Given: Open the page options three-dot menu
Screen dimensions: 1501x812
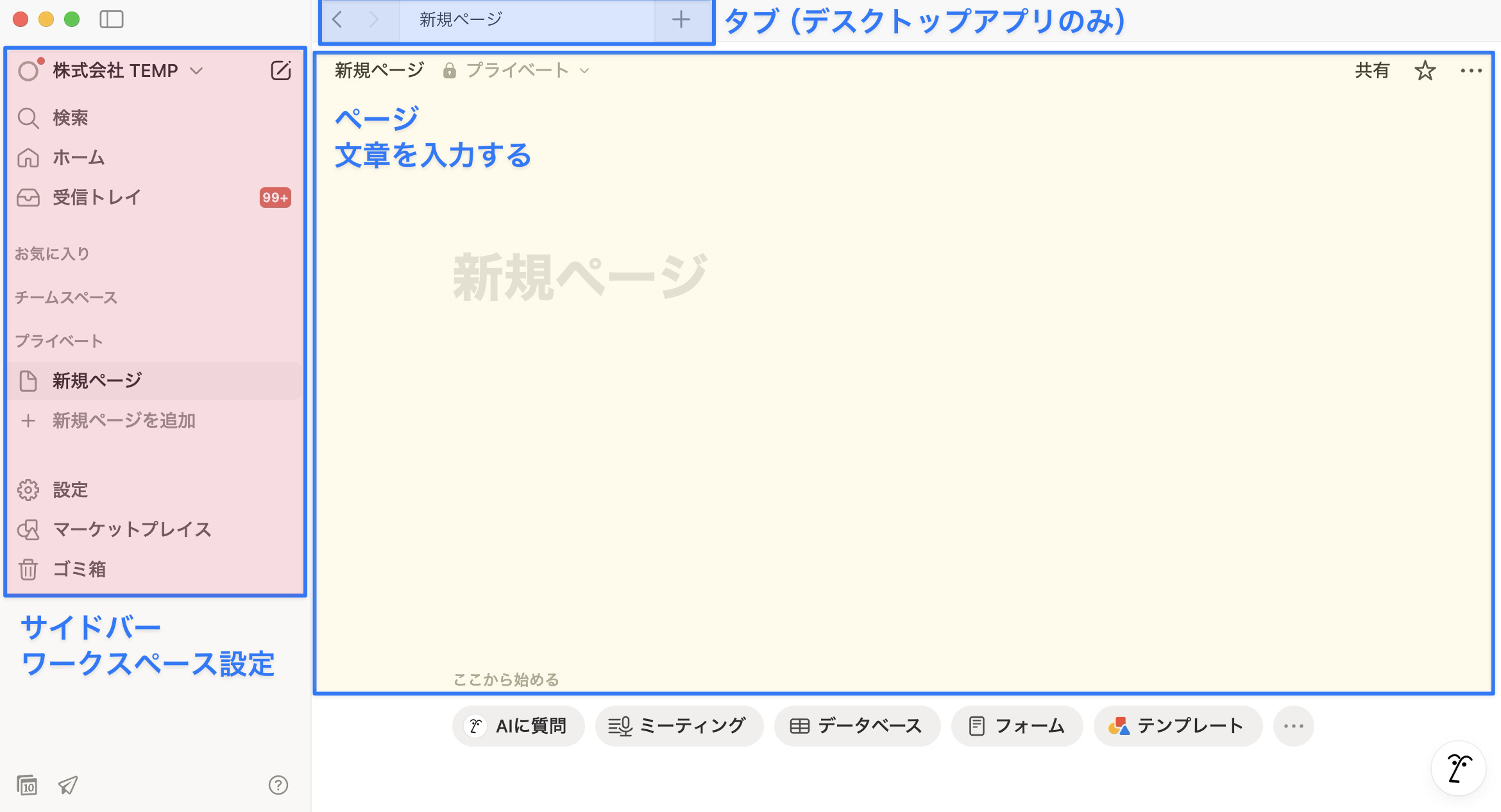Looking at the screenshot, I should point(1471,71).
